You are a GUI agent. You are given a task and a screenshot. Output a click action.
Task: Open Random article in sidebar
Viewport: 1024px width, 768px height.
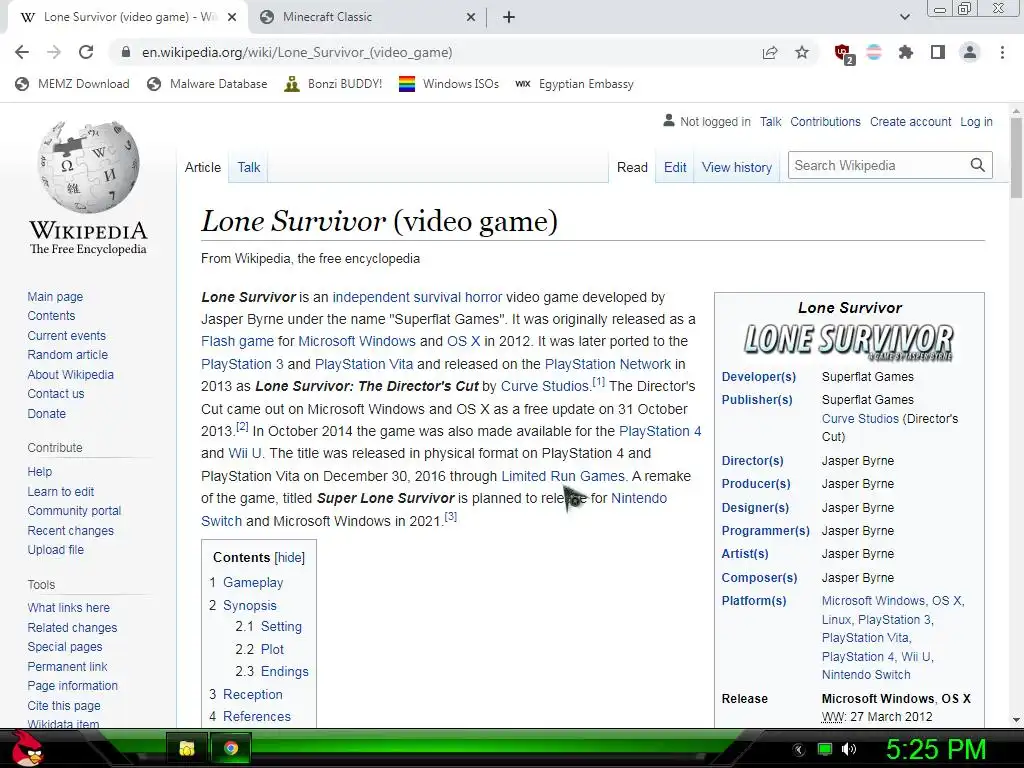(68, 355)
